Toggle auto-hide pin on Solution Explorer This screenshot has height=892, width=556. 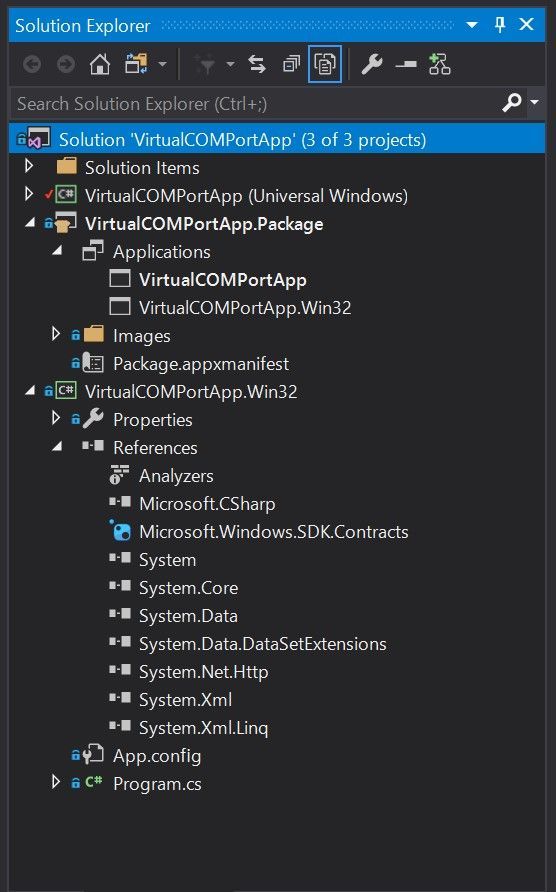coord(500,24)
